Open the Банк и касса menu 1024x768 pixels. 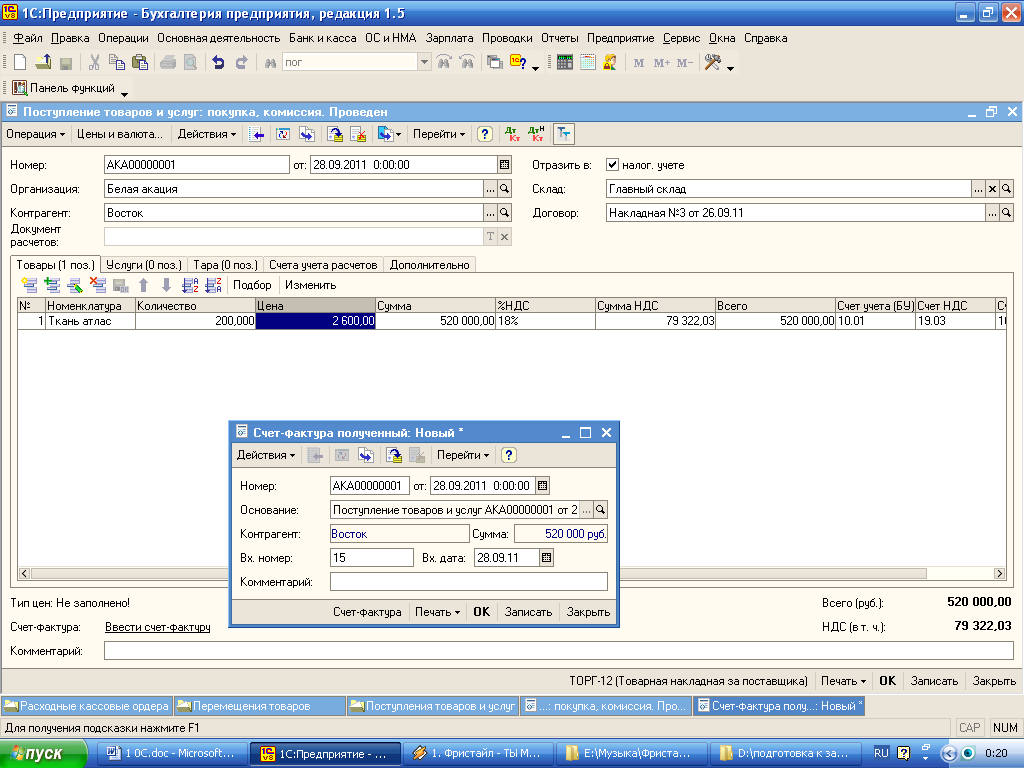(323, 38)
